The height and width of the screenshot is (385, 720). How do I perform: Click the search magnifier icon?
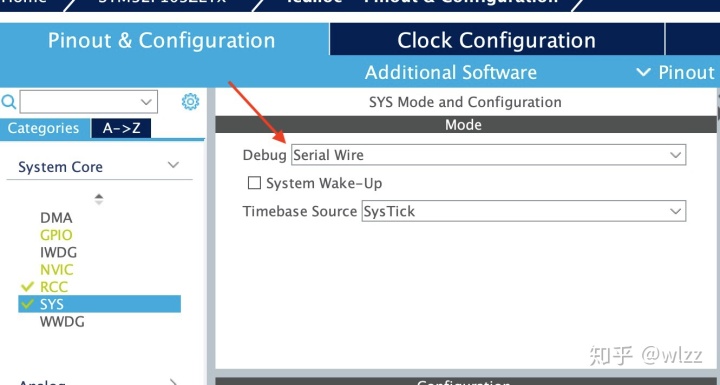pyautogui.click(x=8, y=102)
